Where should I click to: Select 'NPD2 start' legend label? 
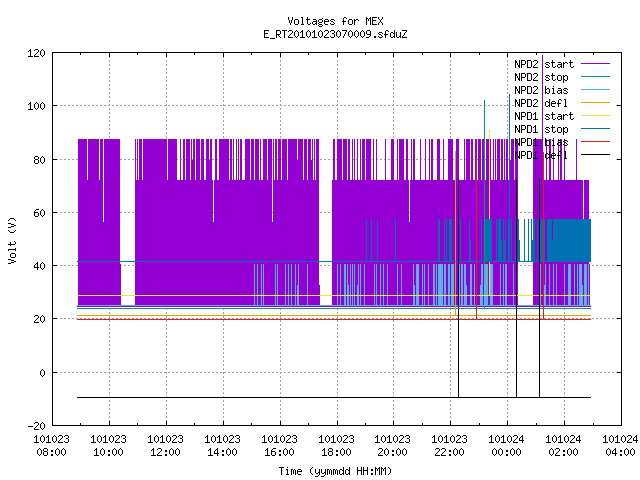(544, 64)
